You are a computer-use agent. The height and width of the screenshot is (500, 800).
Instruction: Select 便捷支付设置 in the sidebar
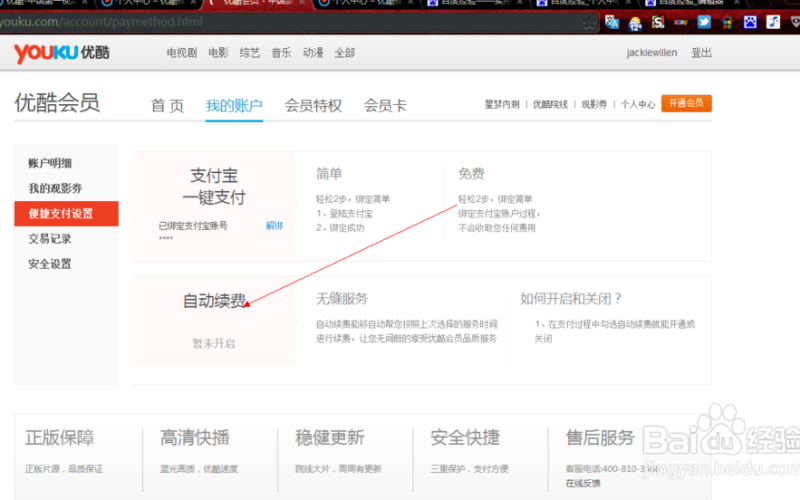click(66, 213)
